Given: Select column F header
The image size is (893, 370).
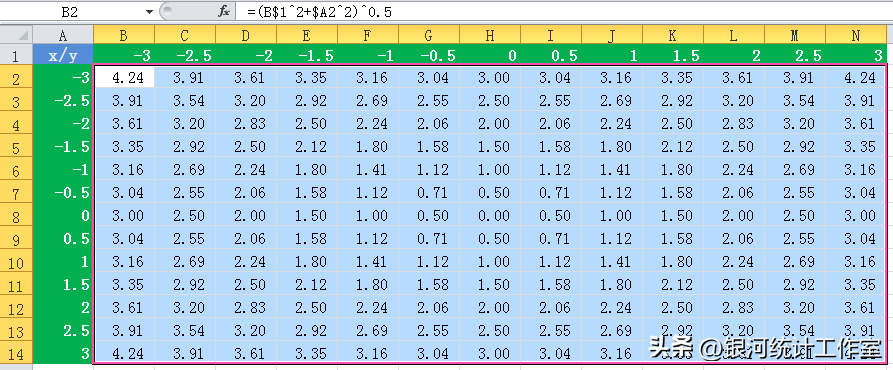Looking at the screenshot, I should (x=367, y=35).
